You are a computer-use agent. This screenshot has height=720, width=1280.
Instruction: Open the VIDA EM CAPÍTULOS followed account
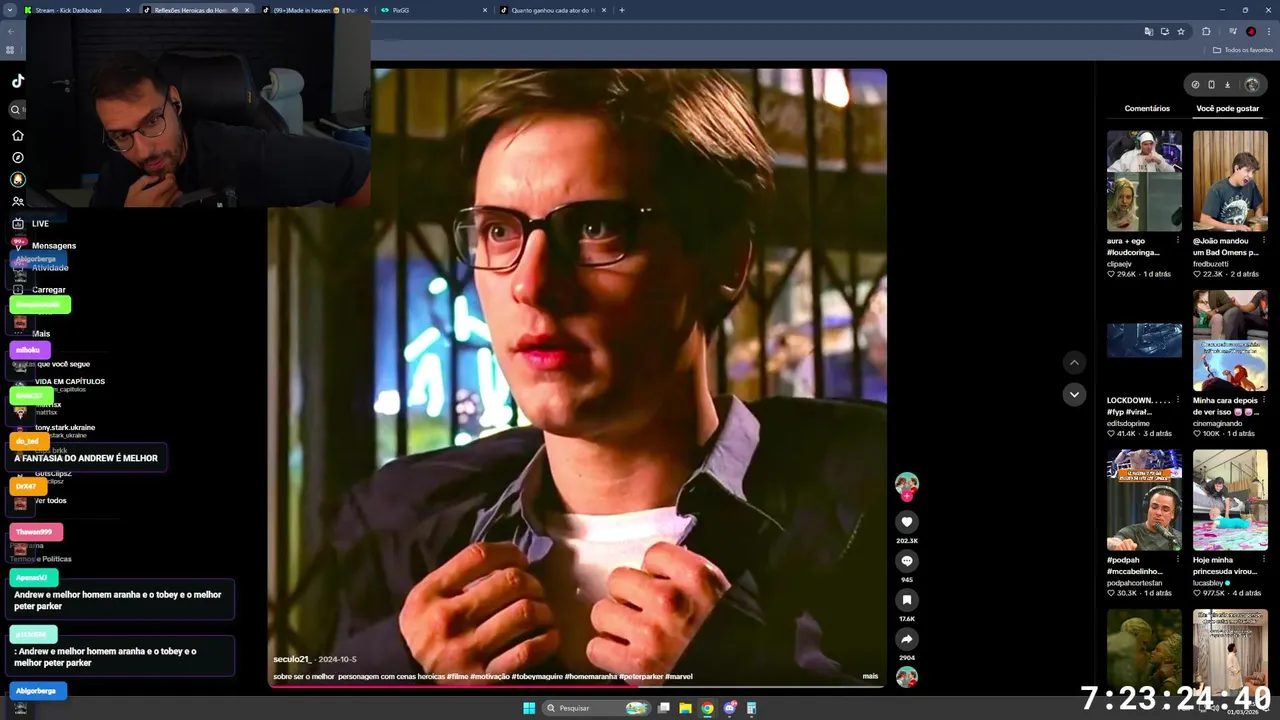click(70, 384)
